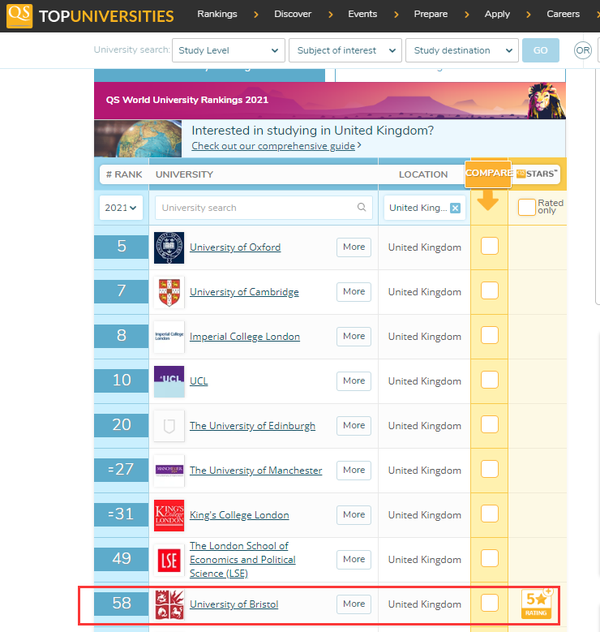The width and height of the screenshot is (600, 632).
Task: Click the Imperial College London logo
Action: point(169,337)
